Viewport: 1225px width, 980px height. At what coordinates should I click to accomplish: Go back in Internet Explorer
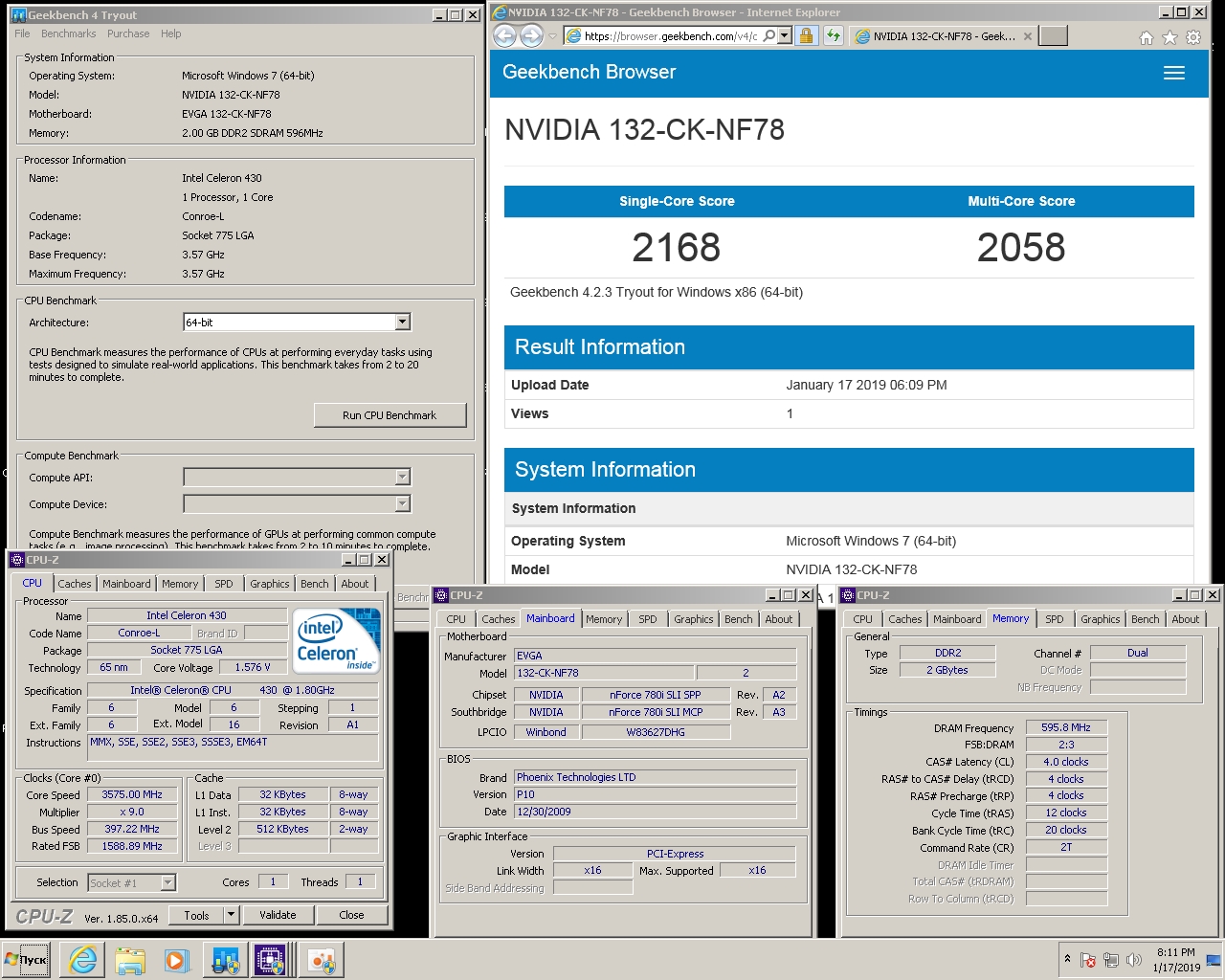coord(504,35)
